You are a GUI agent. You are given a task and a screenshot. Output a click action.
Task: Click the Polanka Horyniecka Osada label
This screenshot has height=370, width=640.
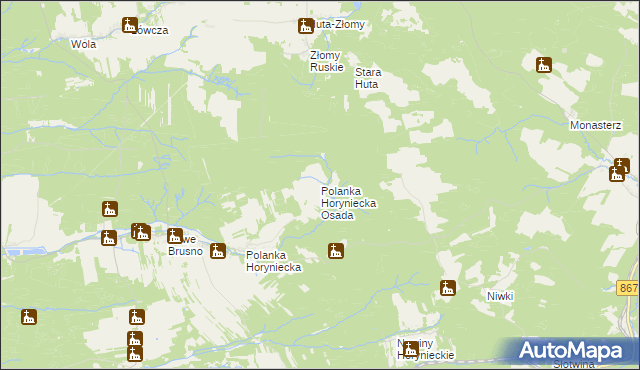[x=349, y=203]
